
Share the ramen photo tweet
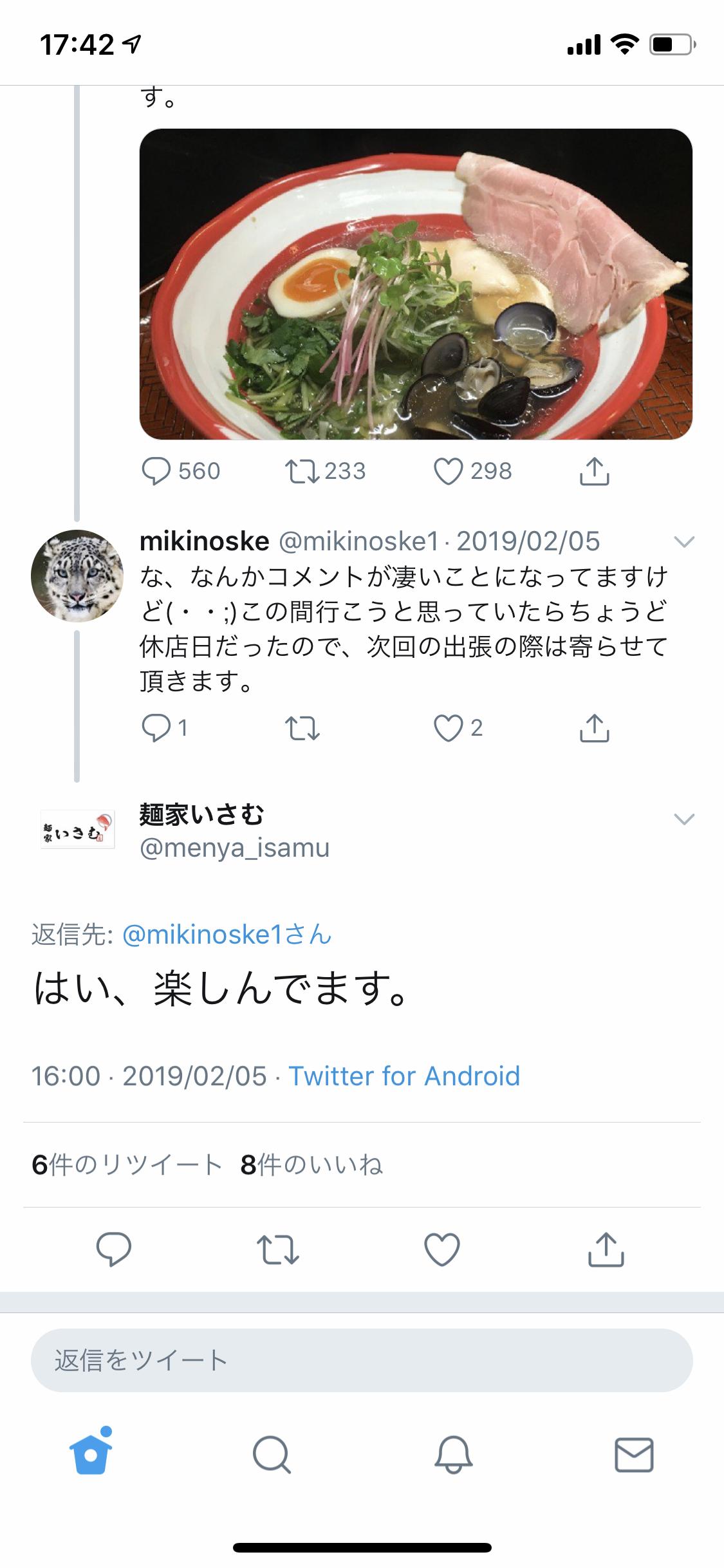(x=594, y=471)
